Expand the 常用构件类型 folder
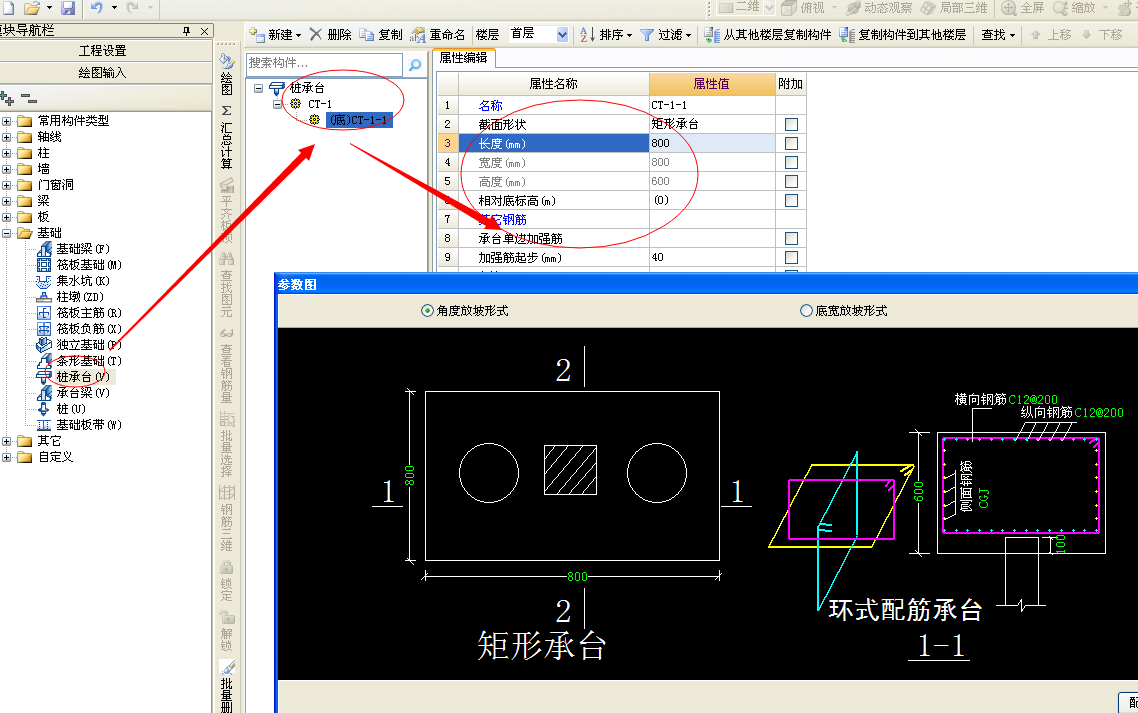This screenshot has height=713, width=1138. tap(7, 121)
